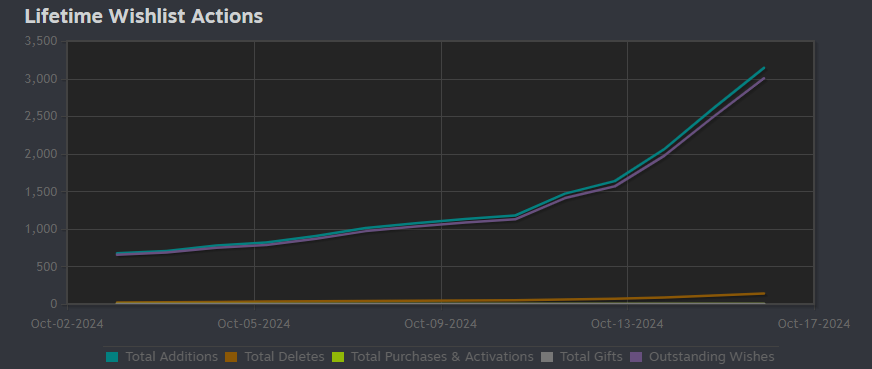Click the teal Total Additions legend swatch

pos(112,357)
